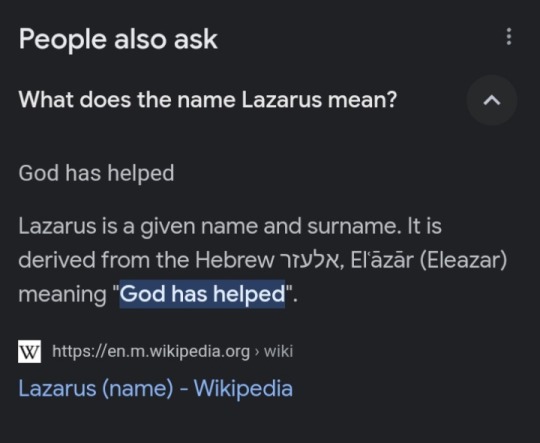Click the word "meaning" in the snippet
This screenshot has width=540, height=443.
tap(62, 295)
